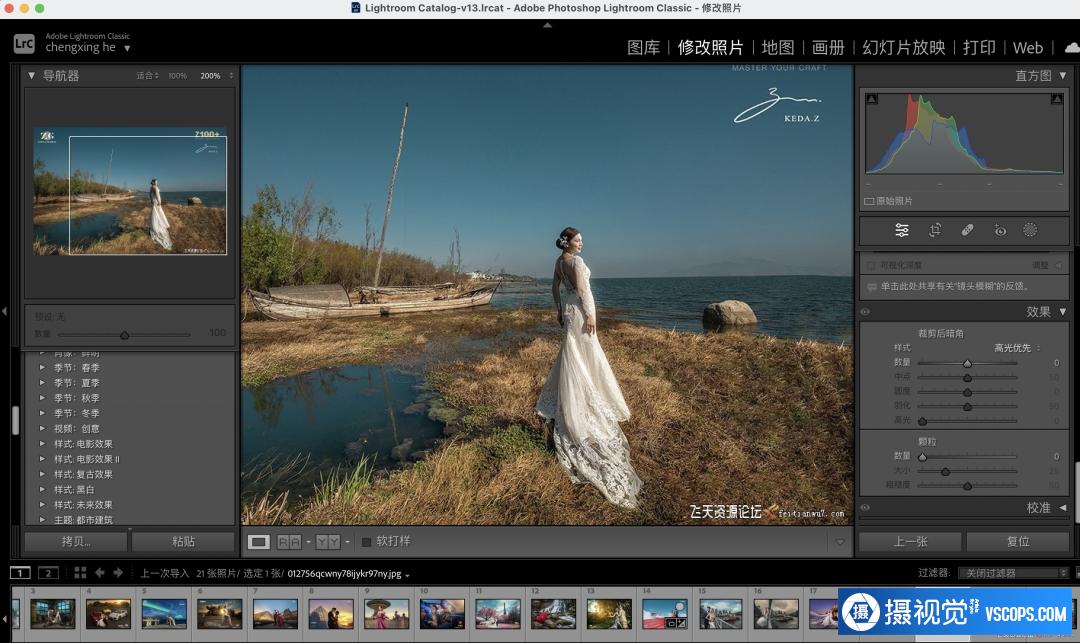This screenshot has height=643, width=1080.
Task: Click the navigator preview image
Action: tap(129, 191)
